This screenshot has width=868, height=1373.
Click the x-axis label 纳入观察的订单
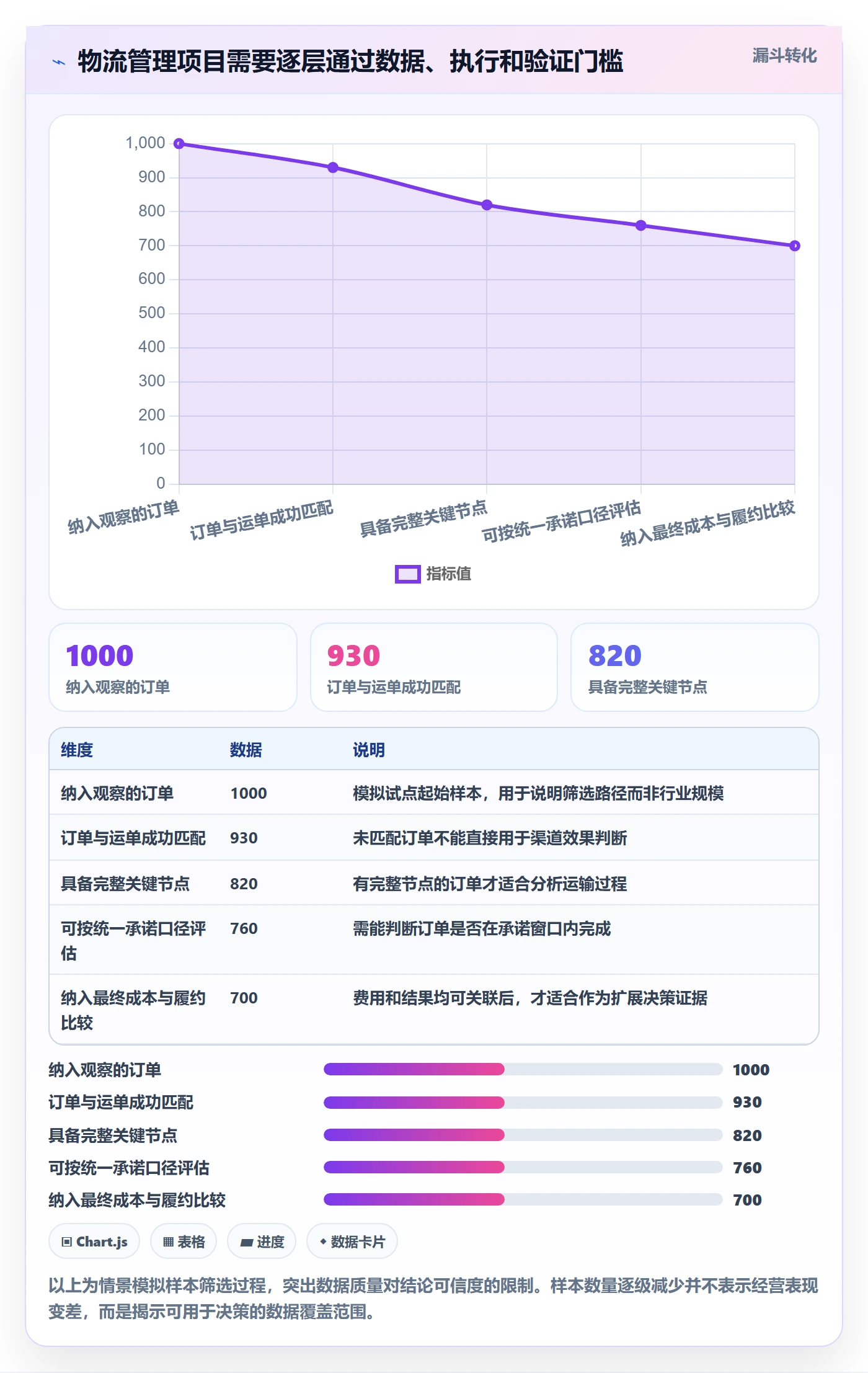(x=123, y=517)
